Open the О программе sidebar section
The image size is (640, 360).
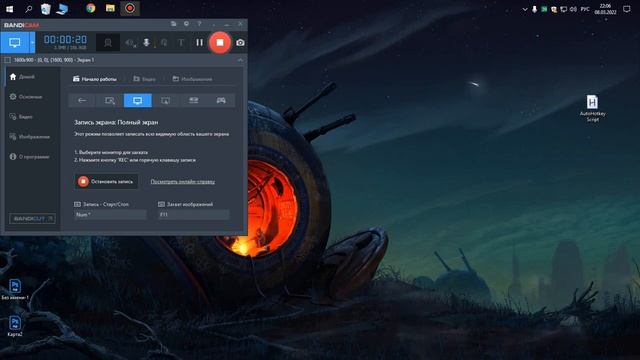coord(29,157)
